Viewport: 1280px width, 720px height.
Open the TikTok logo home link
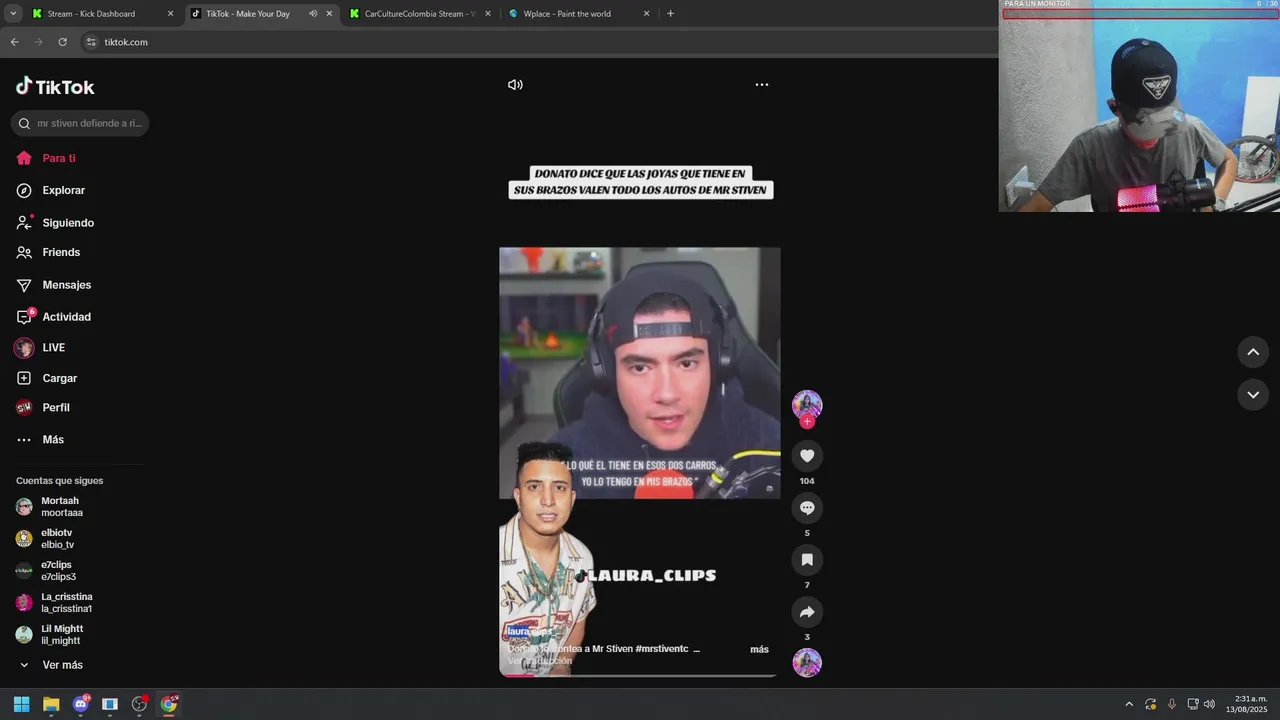pos(55,87)
